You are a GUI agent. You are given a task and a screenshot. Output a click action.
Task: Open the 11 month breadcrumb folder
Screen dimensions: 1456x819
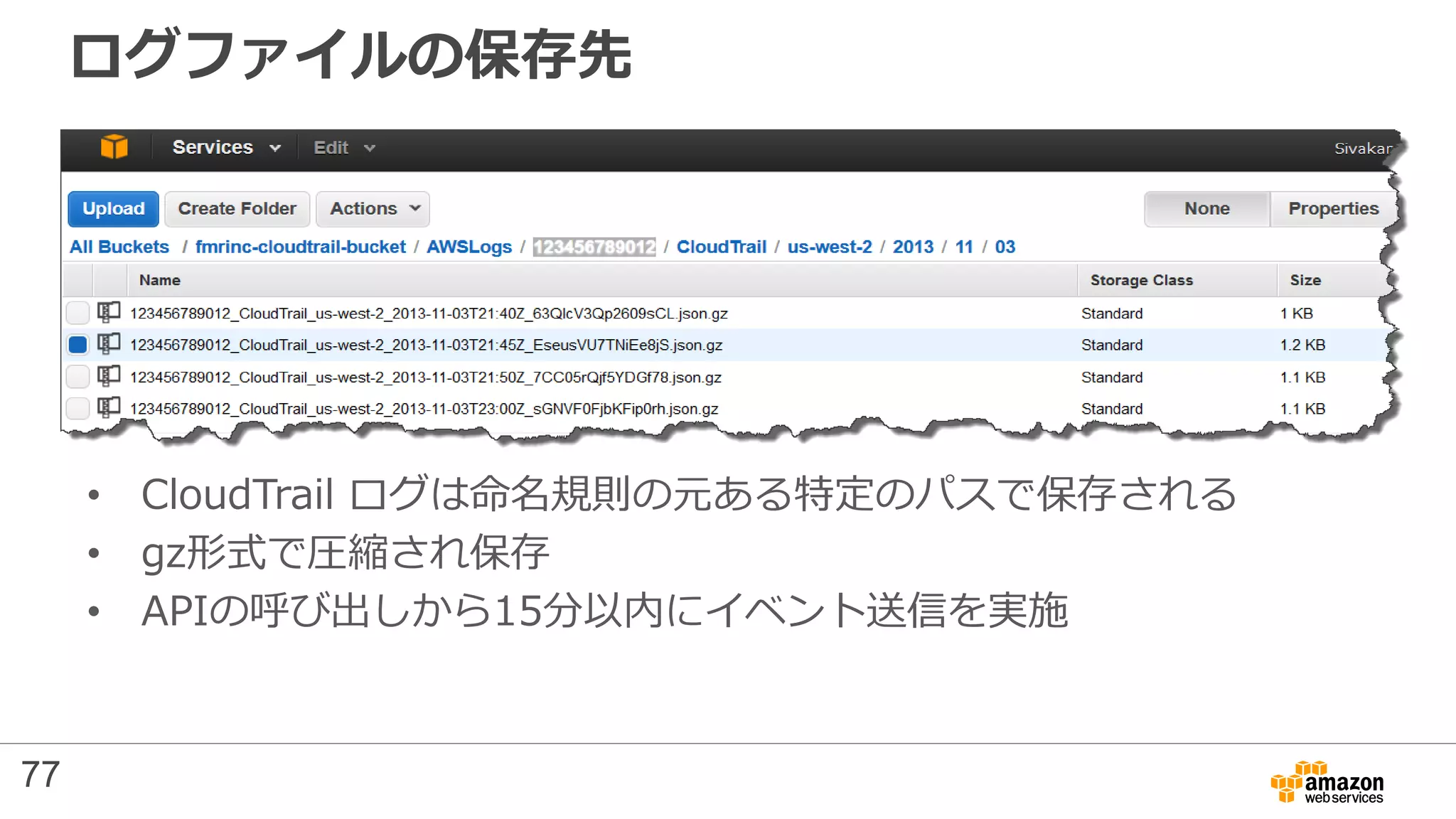[x=964, y=247]
